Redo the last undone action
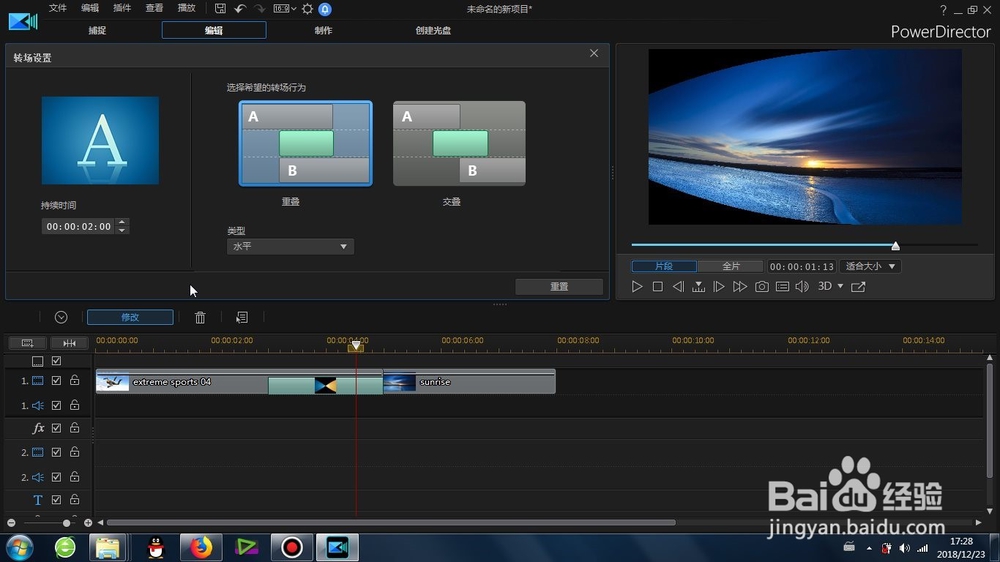The width and height of the screenshot is (1000, 562). (260, 9)
